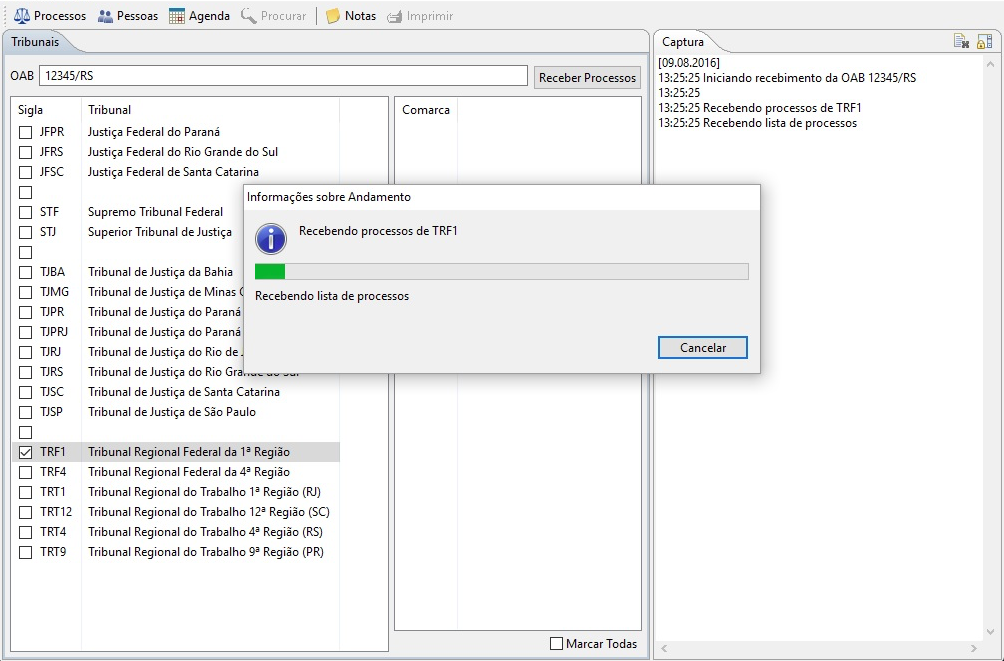Viewport: 1004px width, 661px height.
Task: Select the Captura tab
Action: pyautogui.click(x=683, y=42)
